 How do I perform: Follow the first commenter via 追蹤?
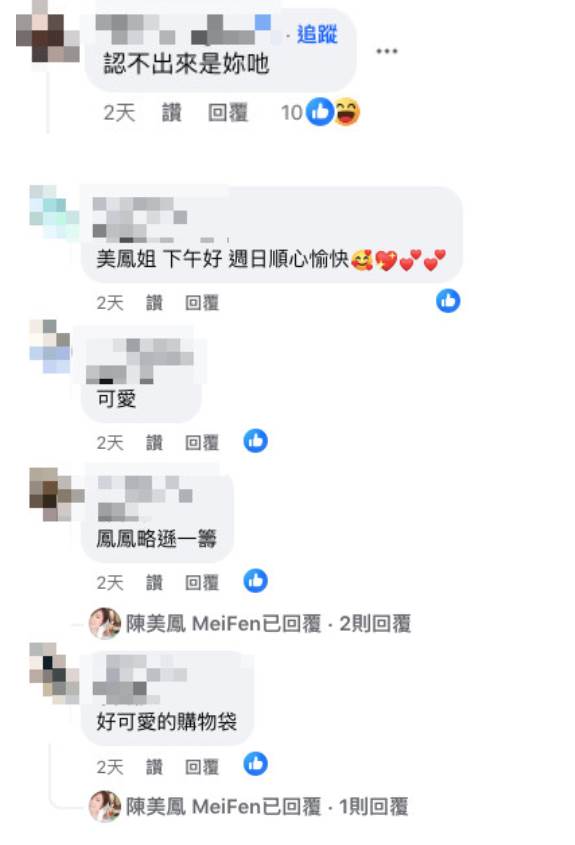(x=317, y=34)
